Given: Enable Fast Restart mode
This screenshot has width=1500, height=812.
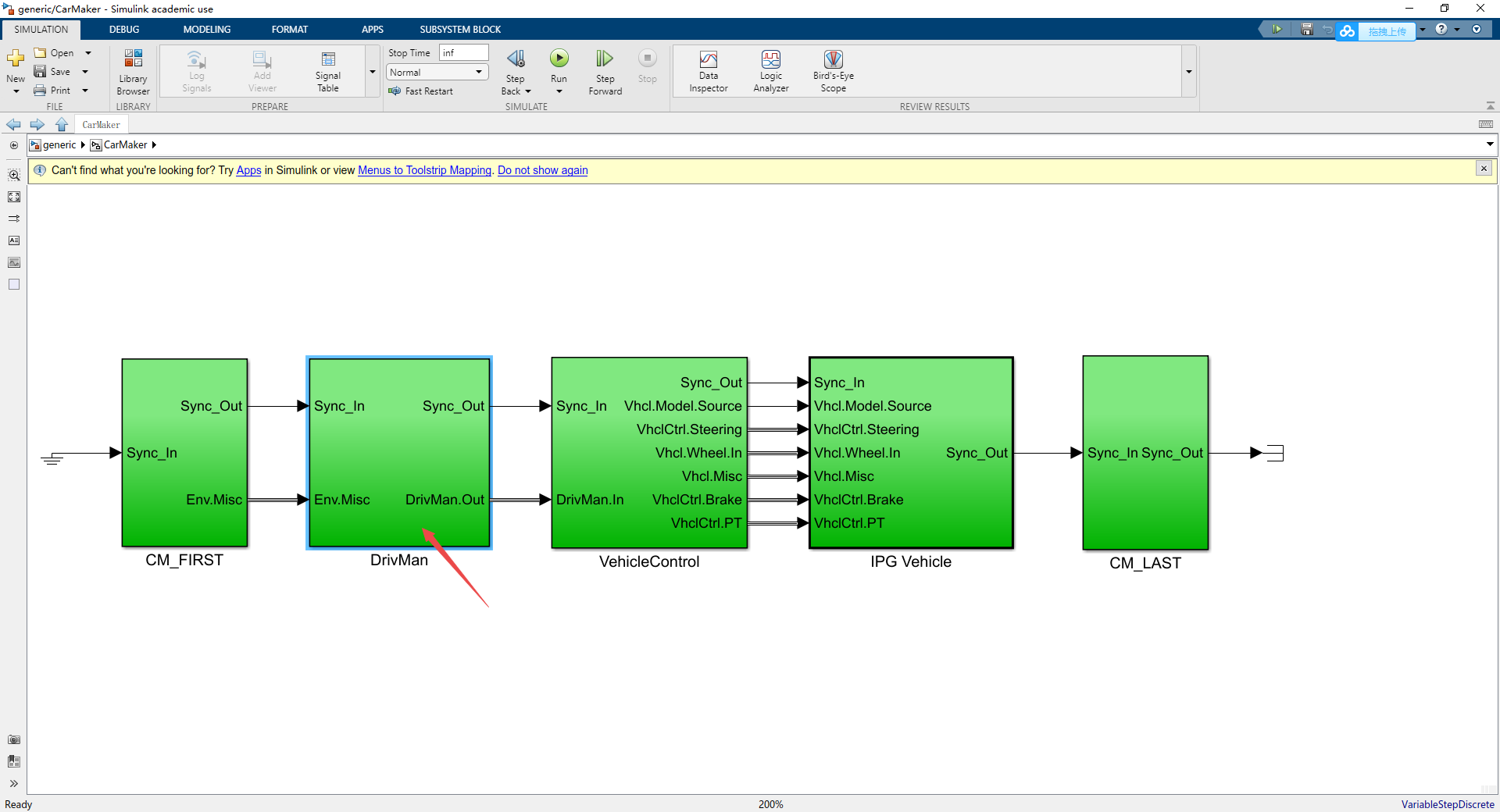Looking at the screenshot, I should point(422,91).
